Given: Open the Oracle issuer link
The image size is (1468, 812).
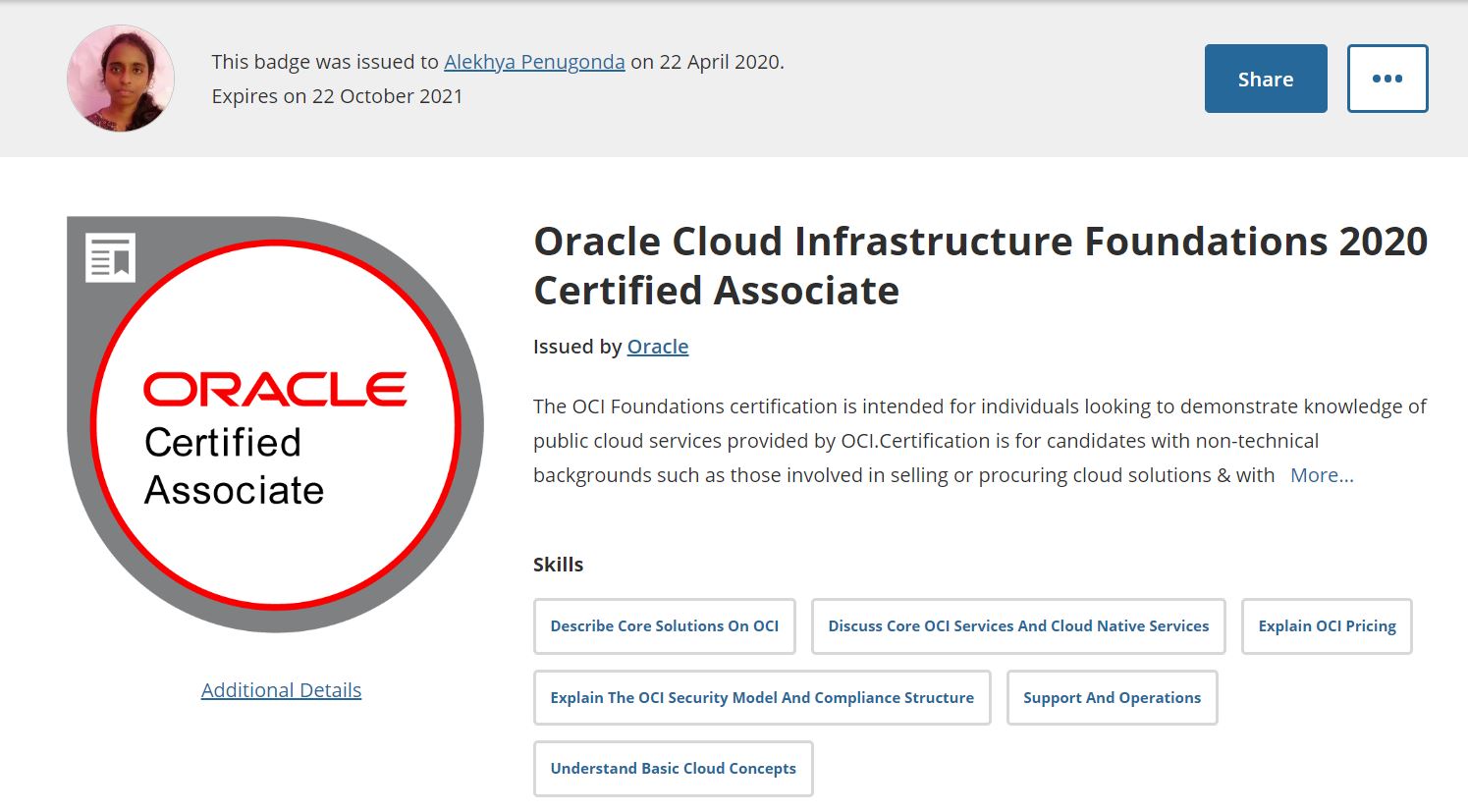Looking at the screenshot, I should click(x=658, y=347).
